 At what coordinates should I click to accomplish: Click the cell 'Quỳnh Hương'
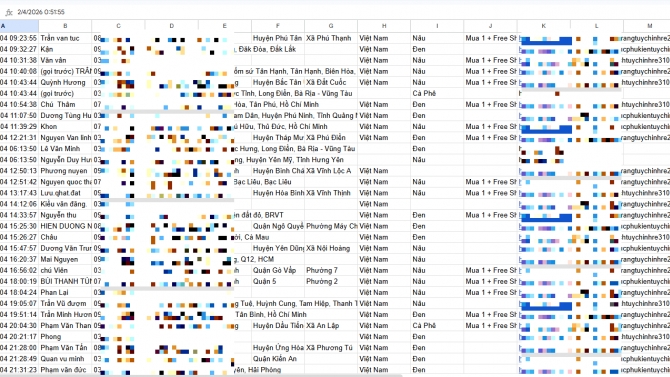(x=65, y=82)
